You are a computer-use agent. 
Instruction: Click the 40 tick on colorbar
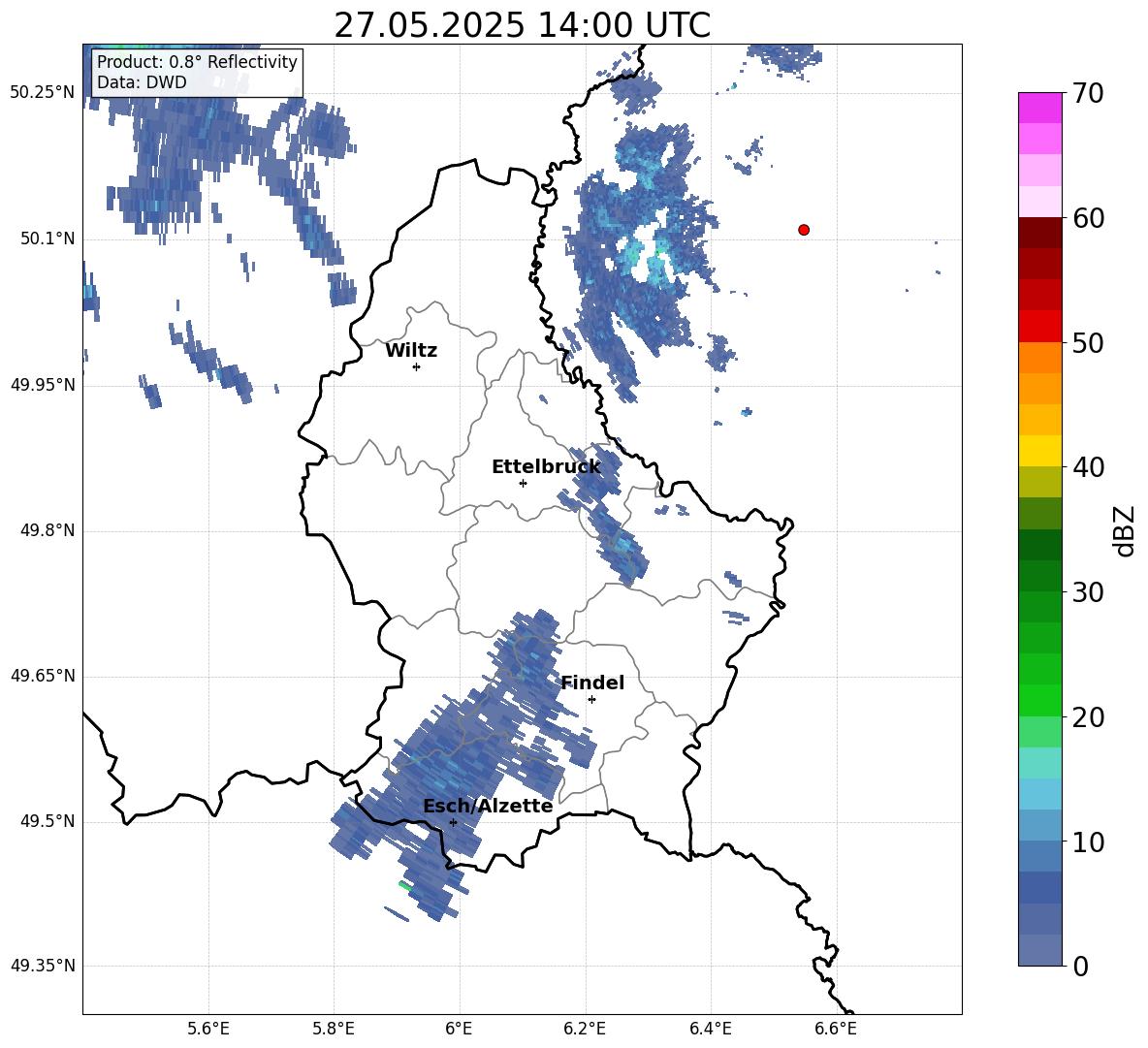1088,467
